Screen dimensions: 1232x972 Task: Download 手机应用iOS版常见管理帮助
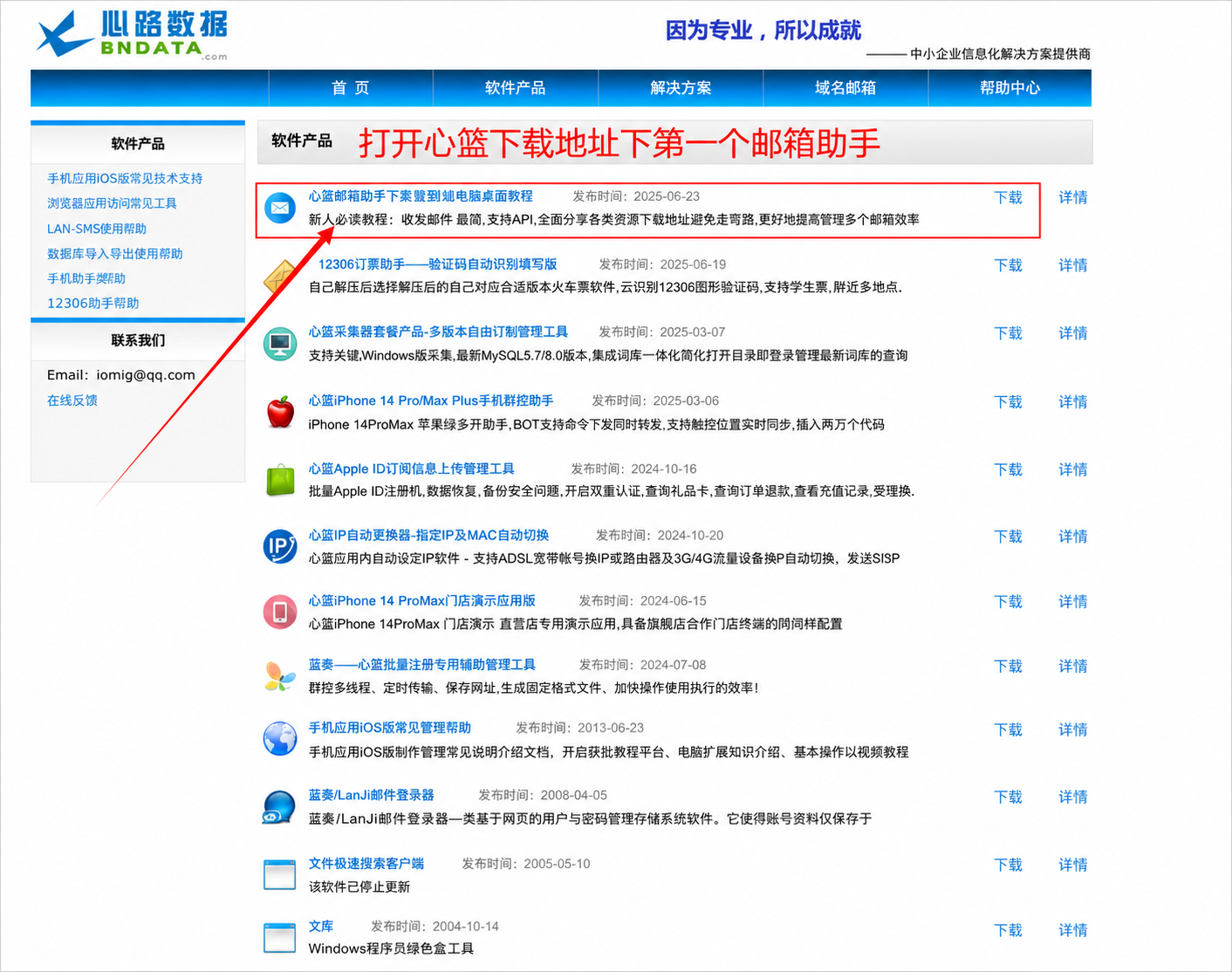tap(1009, 729)
